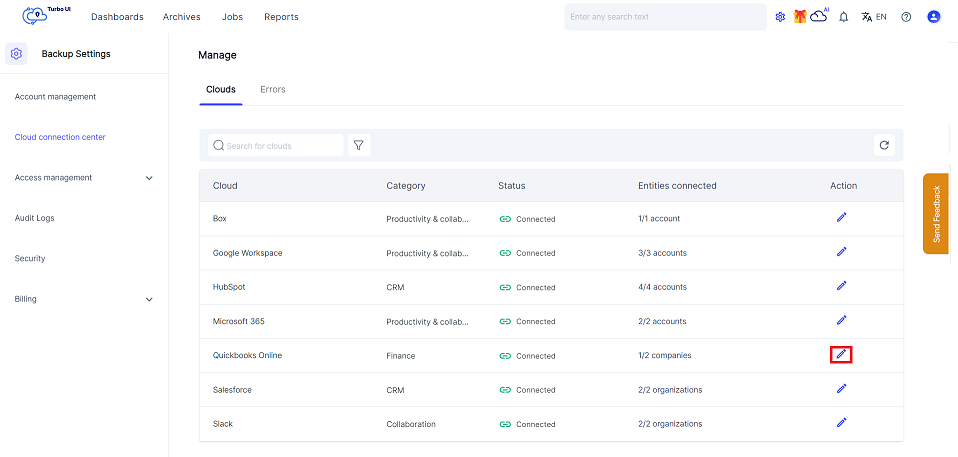958x457 pixels.
Task: Open notifications bell
Action: (x=844, y=17)
